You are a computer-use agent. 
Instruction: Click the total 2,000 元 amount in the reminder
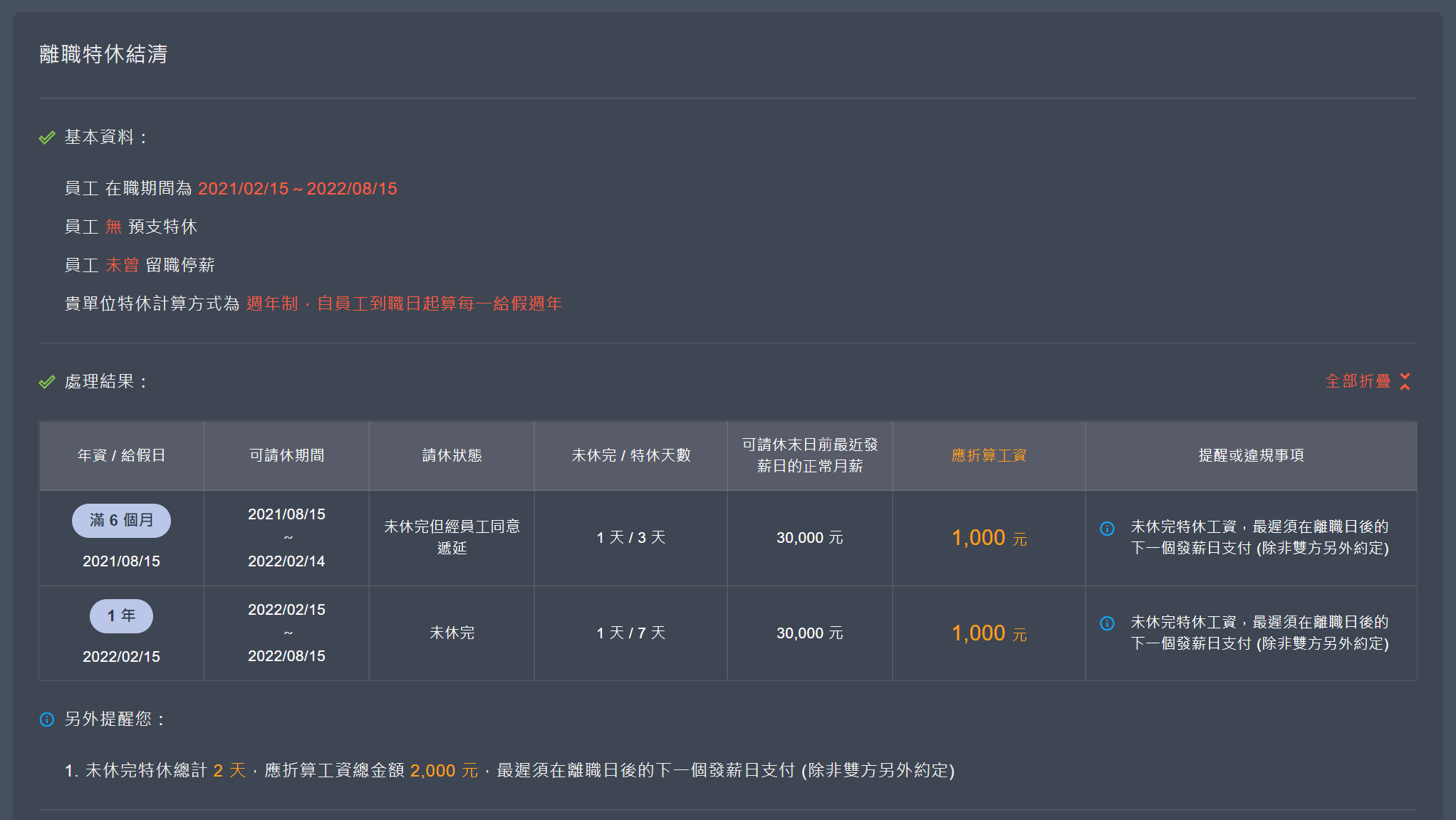tap(444, 770)
